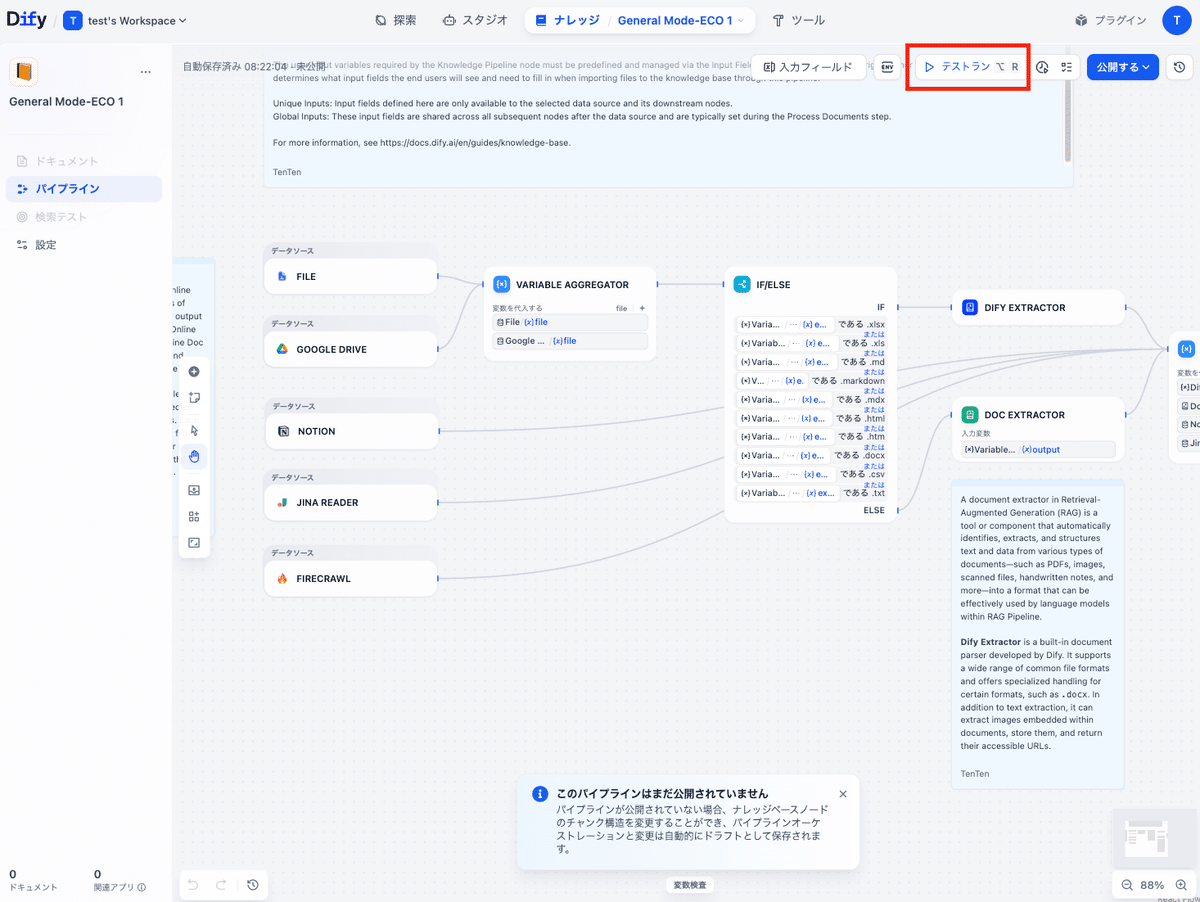Open the test's Workspace switcher
Viewport: 1200px width, 902px height.
point(125,19)
